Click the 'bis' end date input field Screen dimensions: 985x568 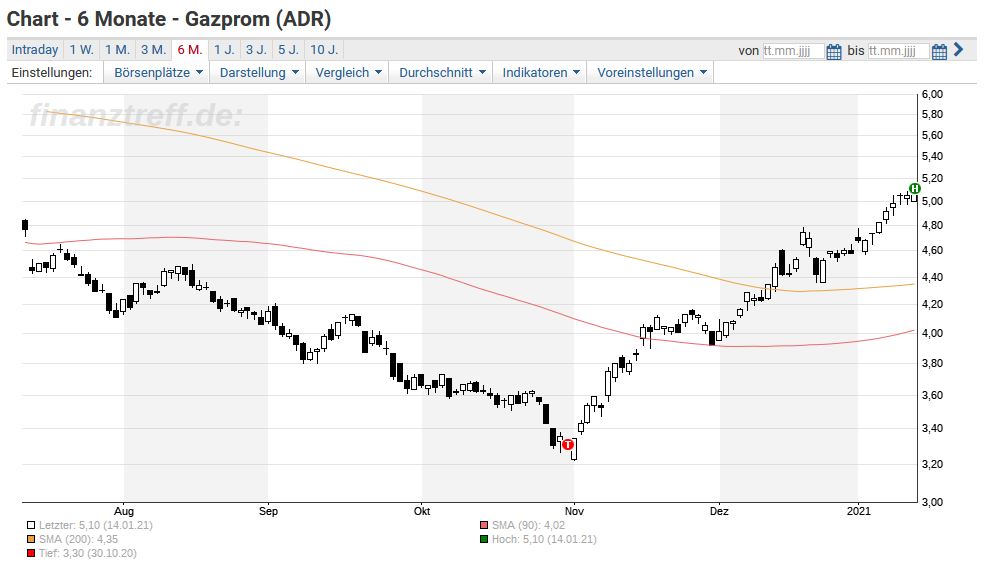pyautogui.click(x=898, y=51)
